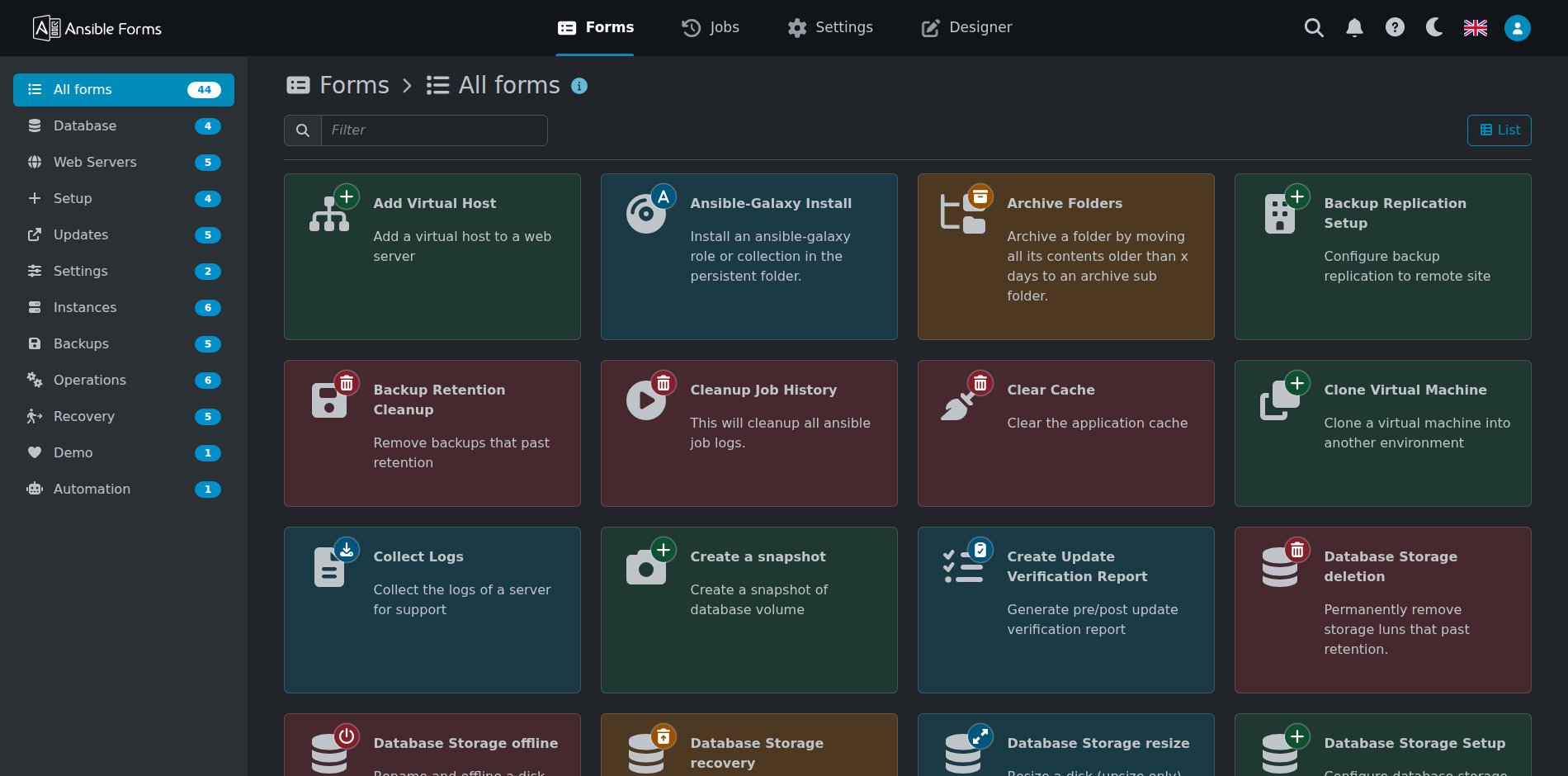
Task: Click the Backup Retention Cleanup disk icon
Action: click(329, 401)
